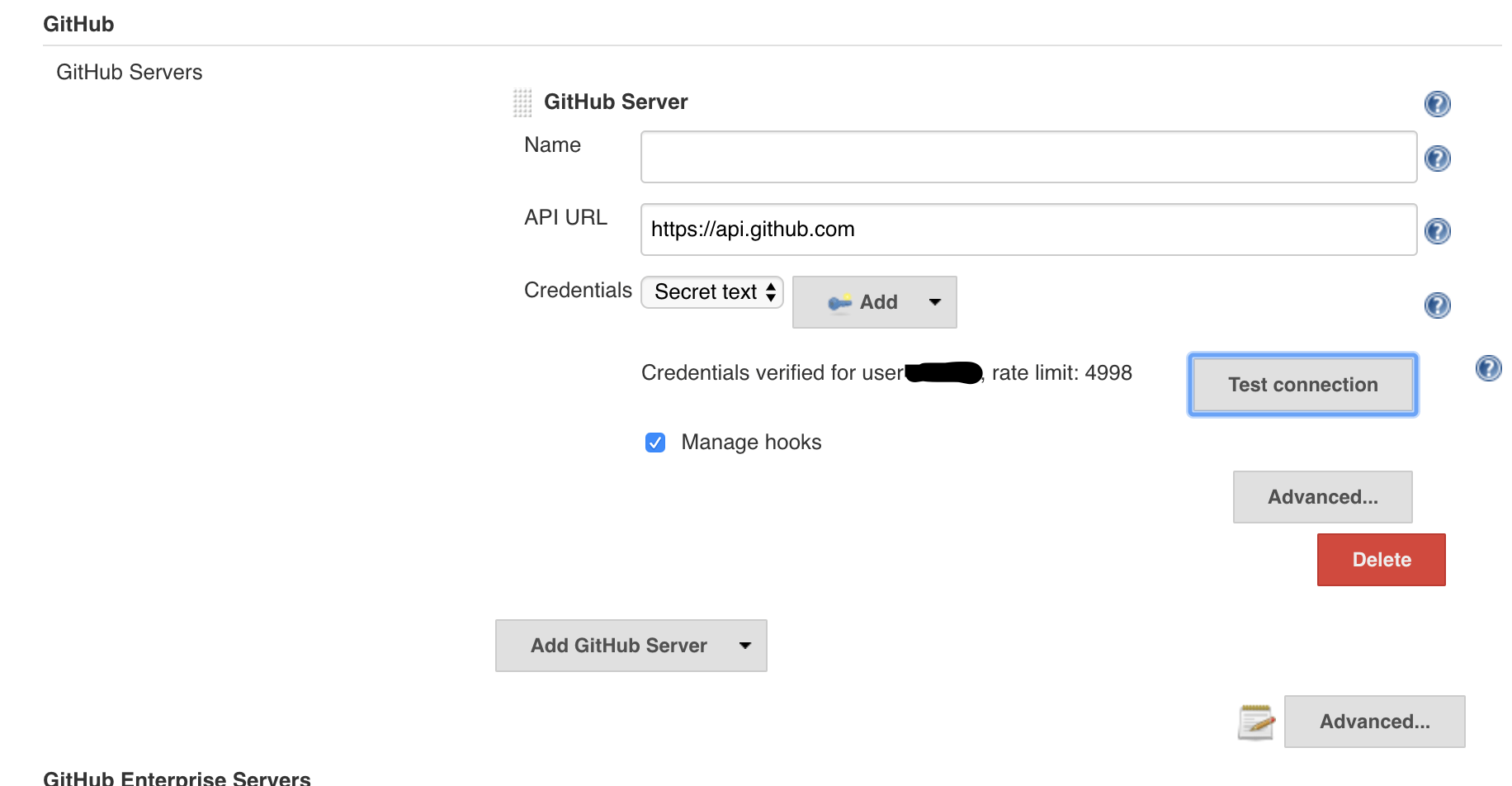Open the Credentials row help icon
The height and width of the screenshot is (786, 1512).
[x=1437, y=305]
